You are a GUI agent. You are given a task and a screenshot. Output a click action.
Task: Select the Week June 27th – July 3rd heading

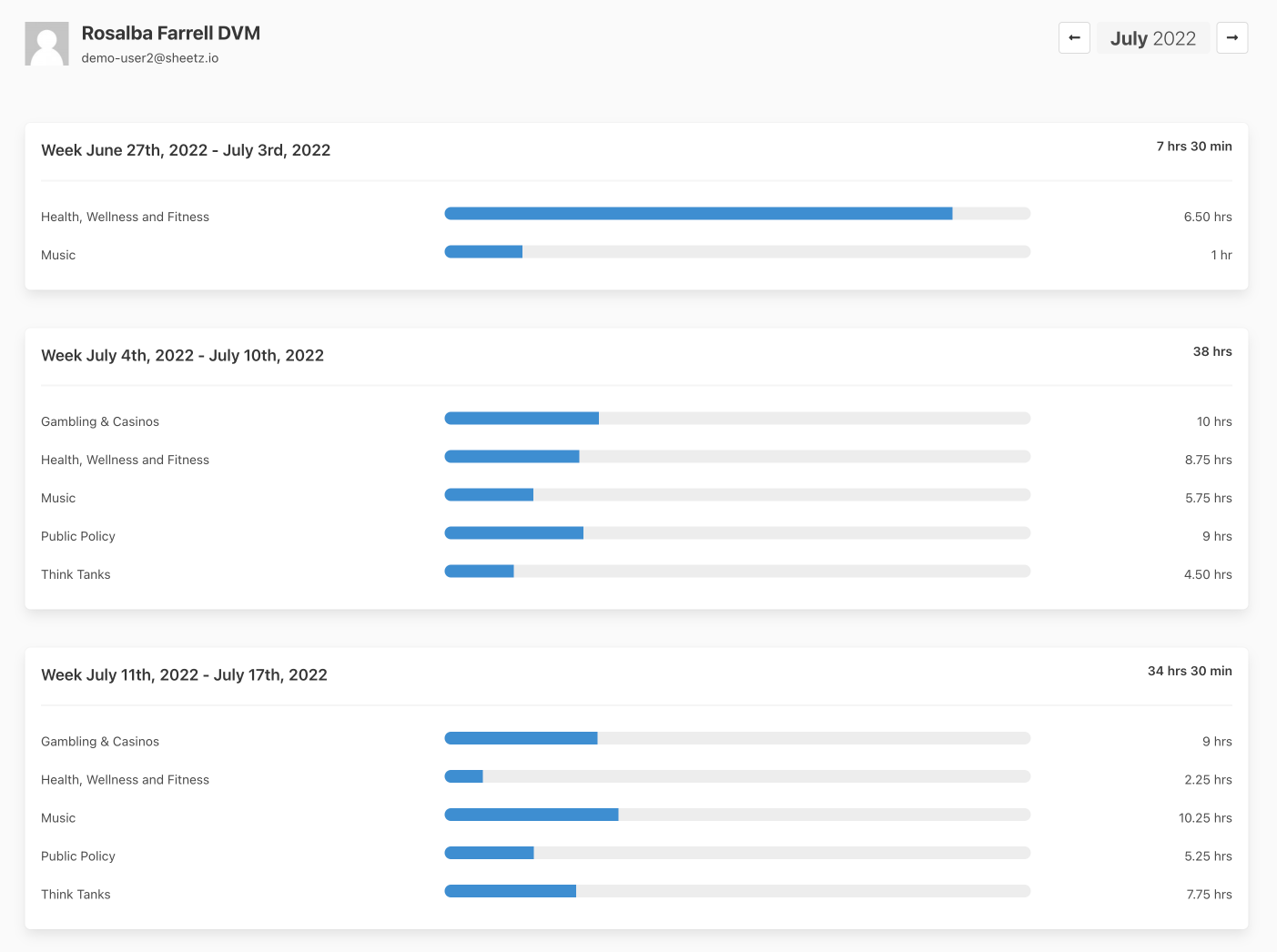click(186, 150)
